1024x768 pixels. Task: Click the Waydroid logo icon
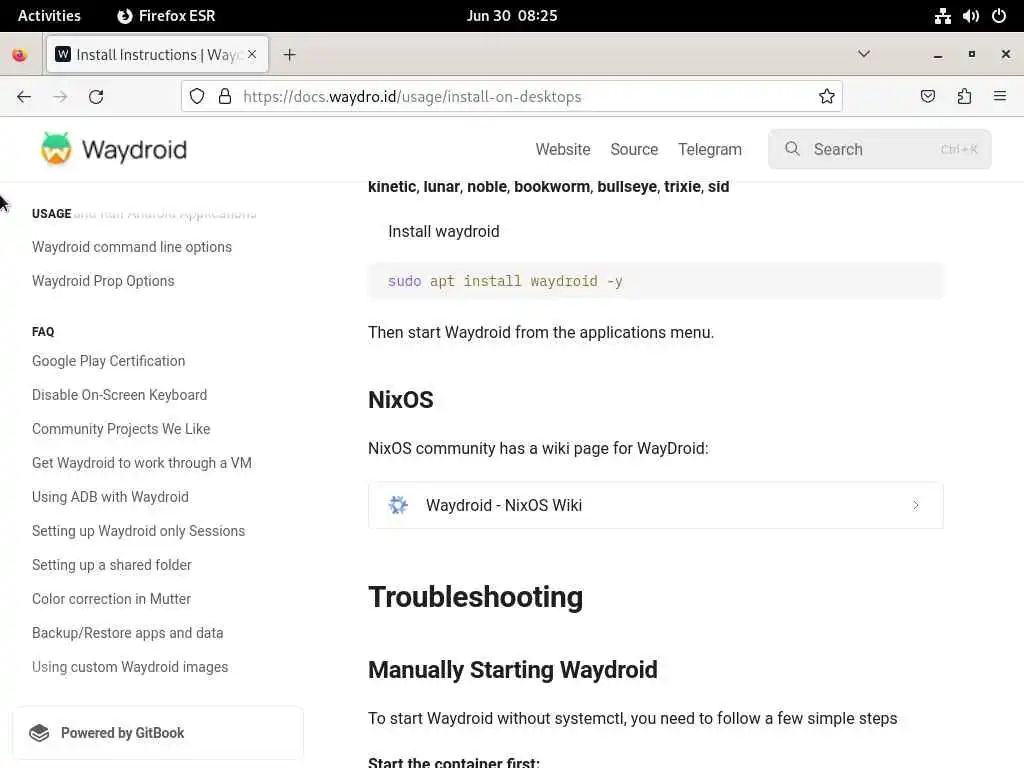(56, 148)
